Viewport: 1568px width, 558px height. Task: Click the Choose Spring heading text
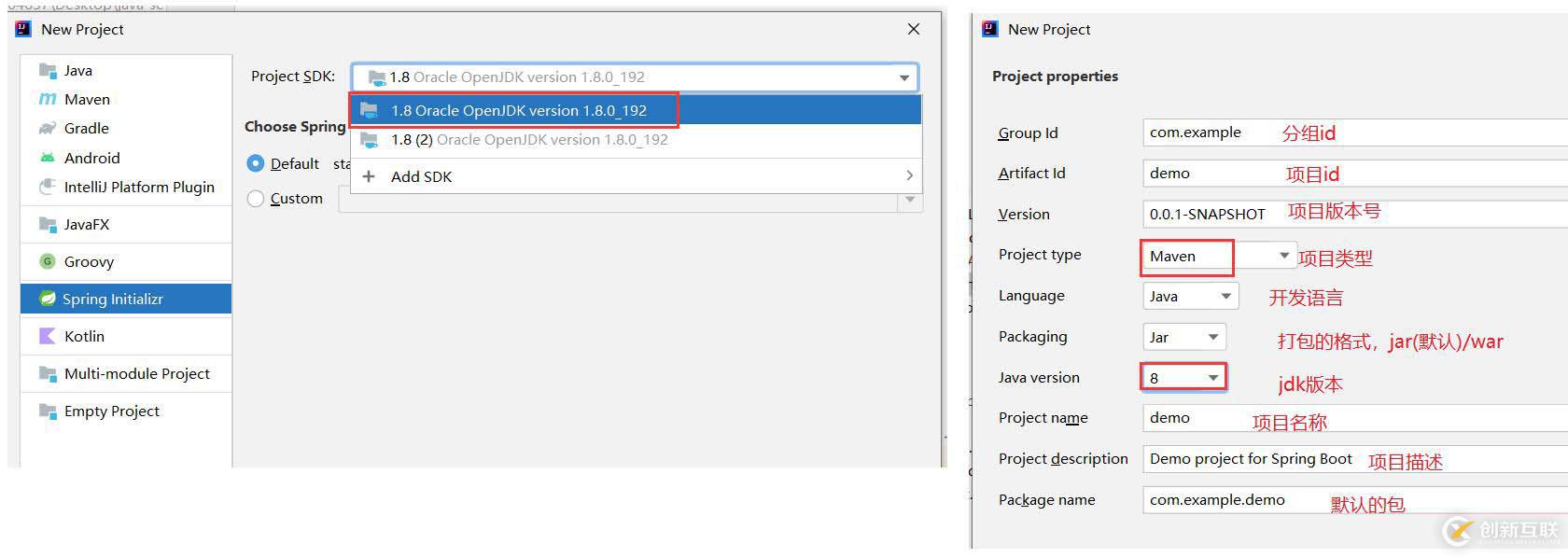pyautogui.click(x=295, y=126)
